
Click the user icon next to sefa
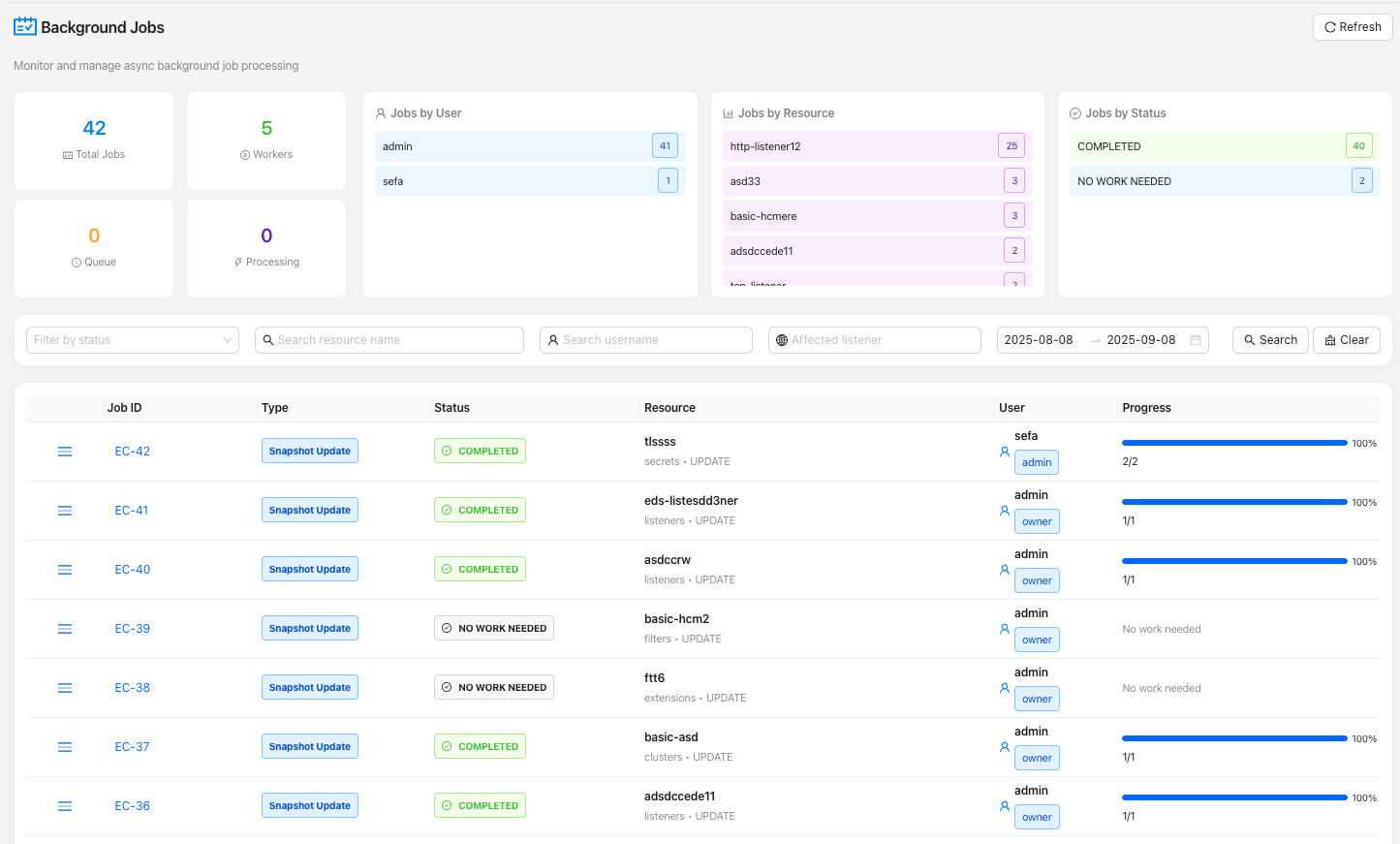point(1005,452)
